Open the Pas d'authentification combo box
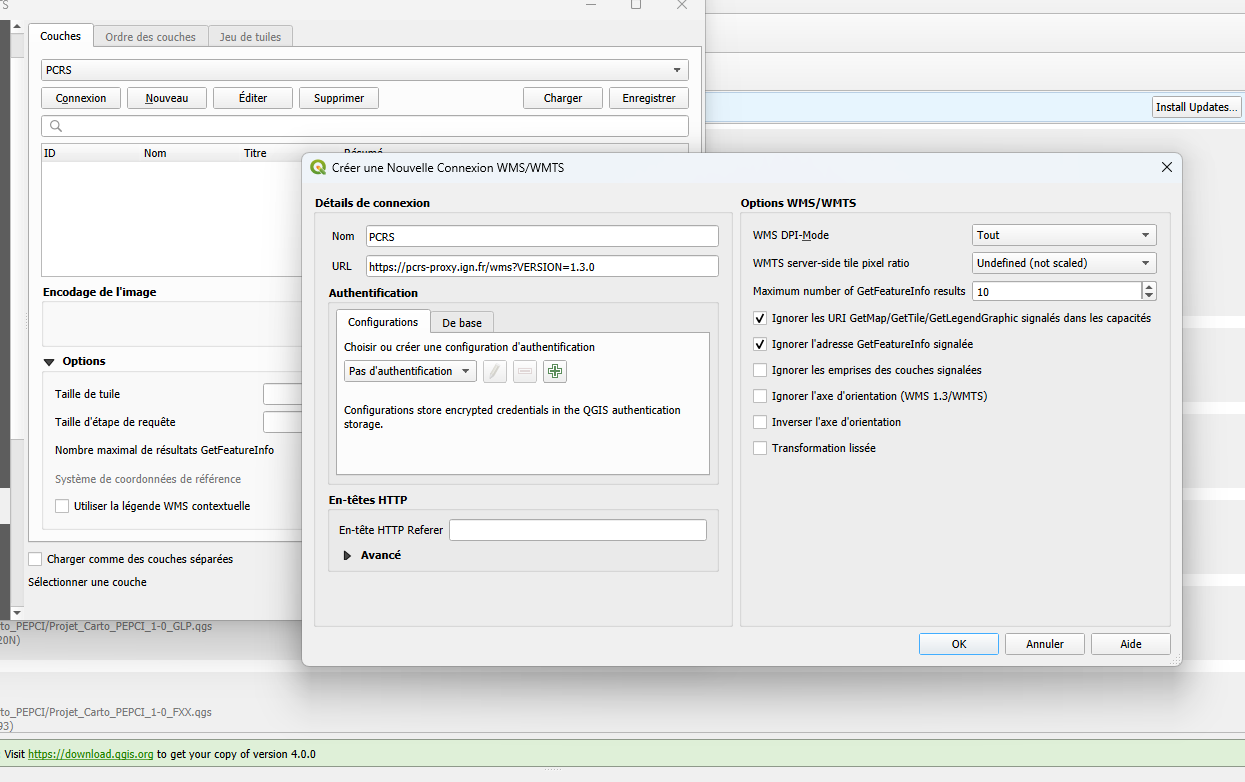Screen dimensions: 1245x782 (409, 372)
